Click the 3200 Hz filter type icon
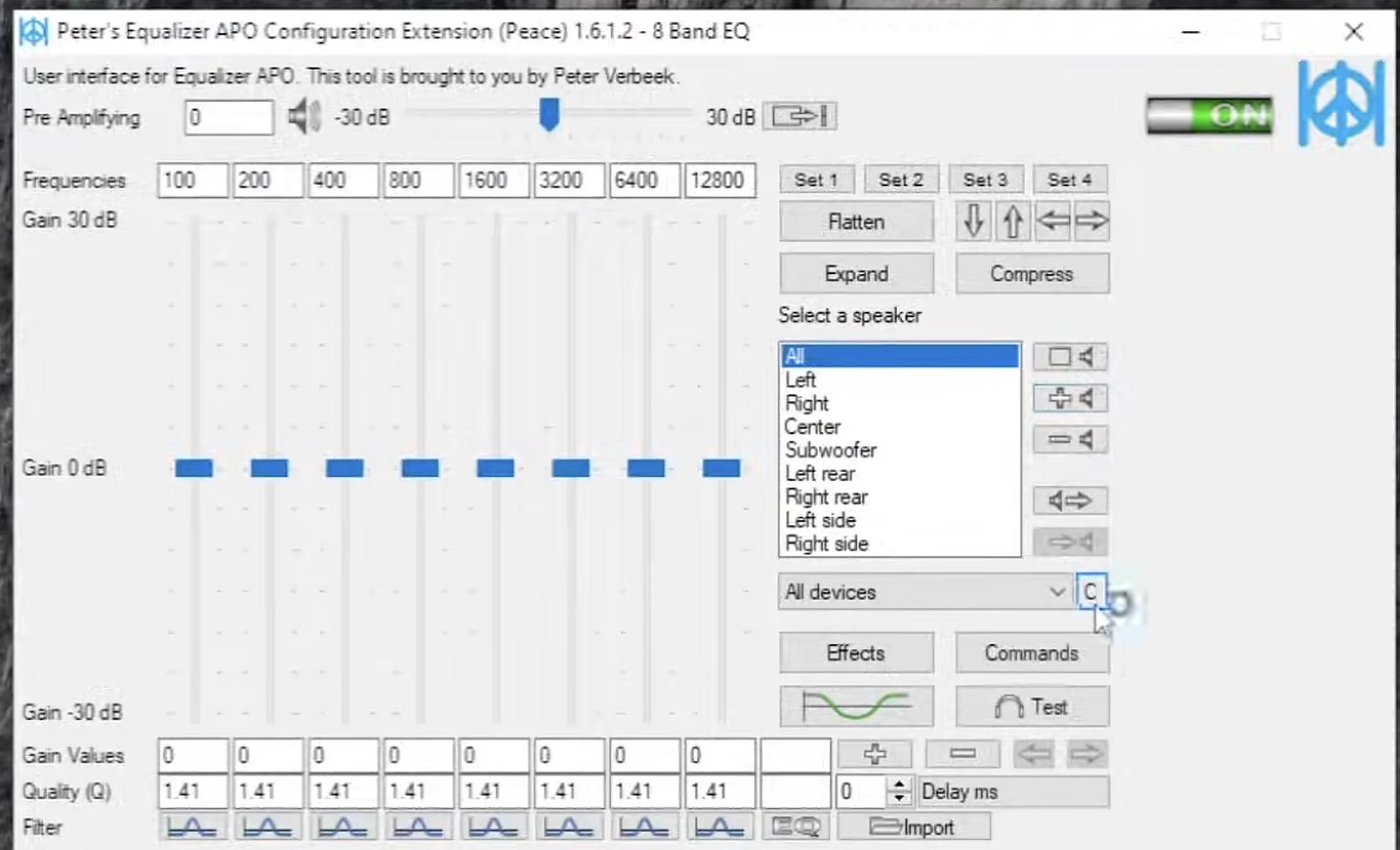 point(569,827)
